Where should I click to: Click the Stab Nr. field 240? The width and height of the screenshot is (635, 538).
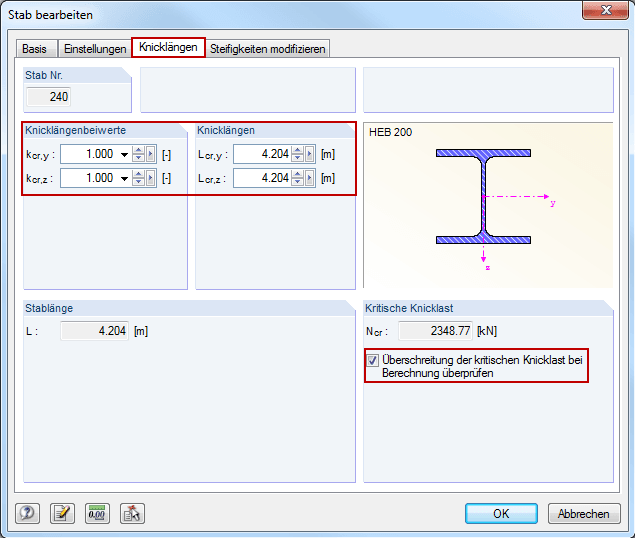pyautogui.click(x=49, y=97)
